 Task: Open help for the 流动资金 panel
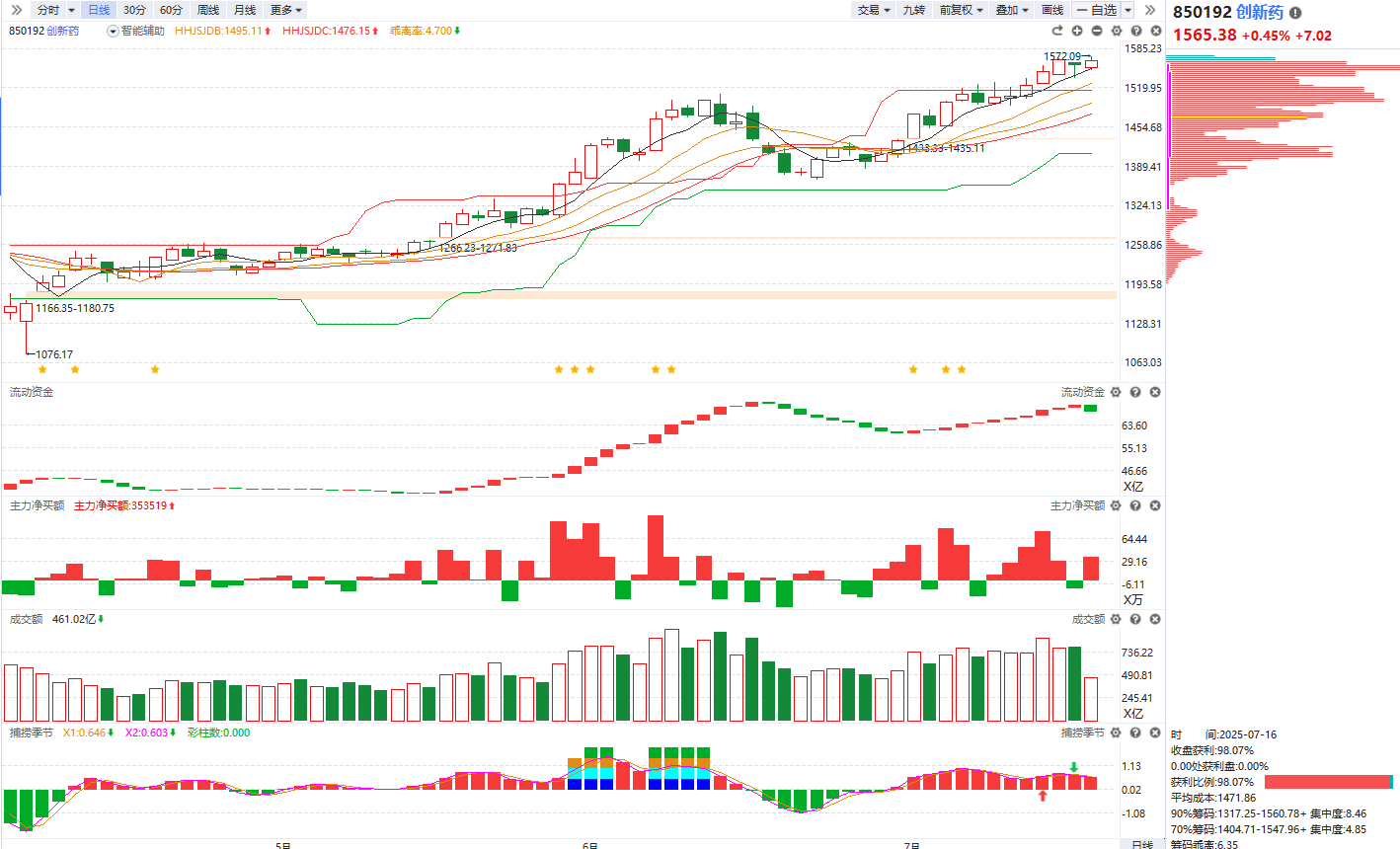click(1135, 392)
